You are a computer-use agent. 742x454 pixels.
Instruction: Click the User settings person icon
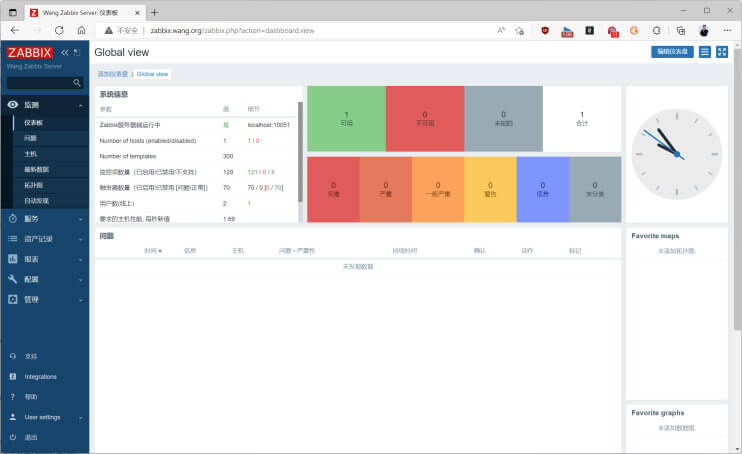pyautogui.click(x=13, y=417)
